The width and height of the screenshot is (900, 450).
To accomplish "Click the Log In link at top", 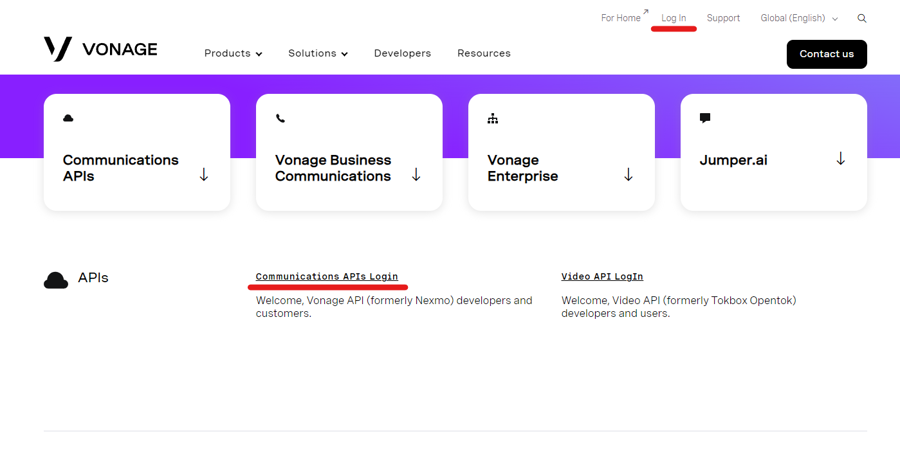I will [674, 18].
